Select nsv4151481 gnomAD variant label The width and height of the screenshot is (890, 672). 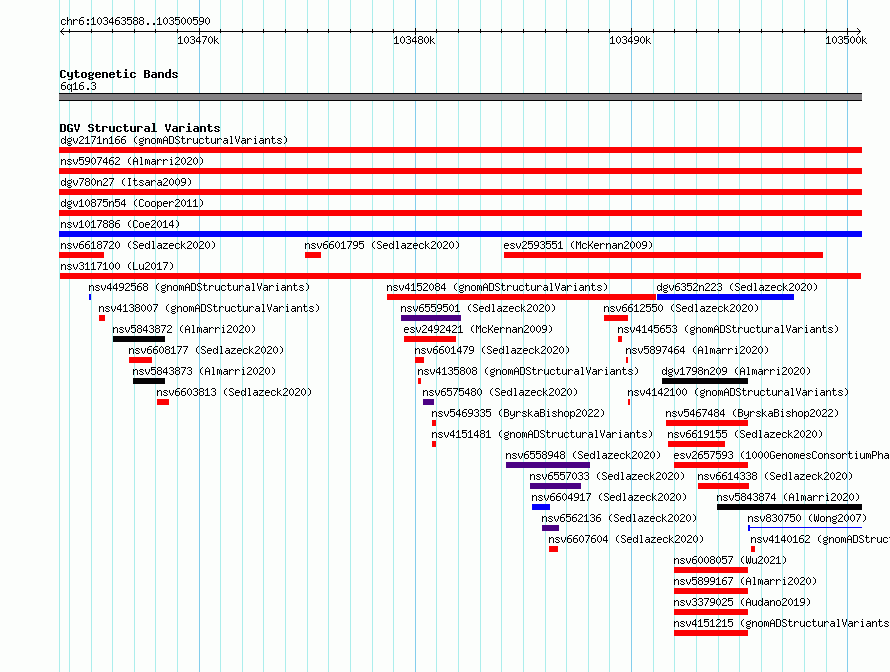point(542,434)
